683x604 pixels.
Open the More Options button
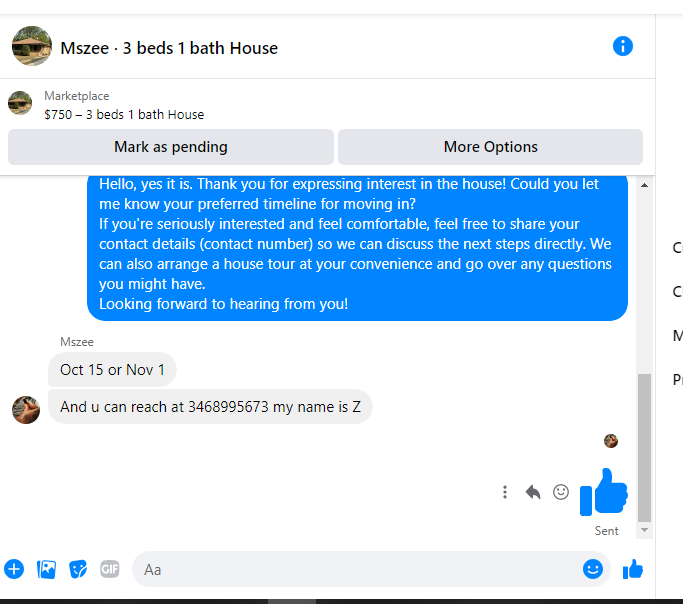[x=490, y=147]
